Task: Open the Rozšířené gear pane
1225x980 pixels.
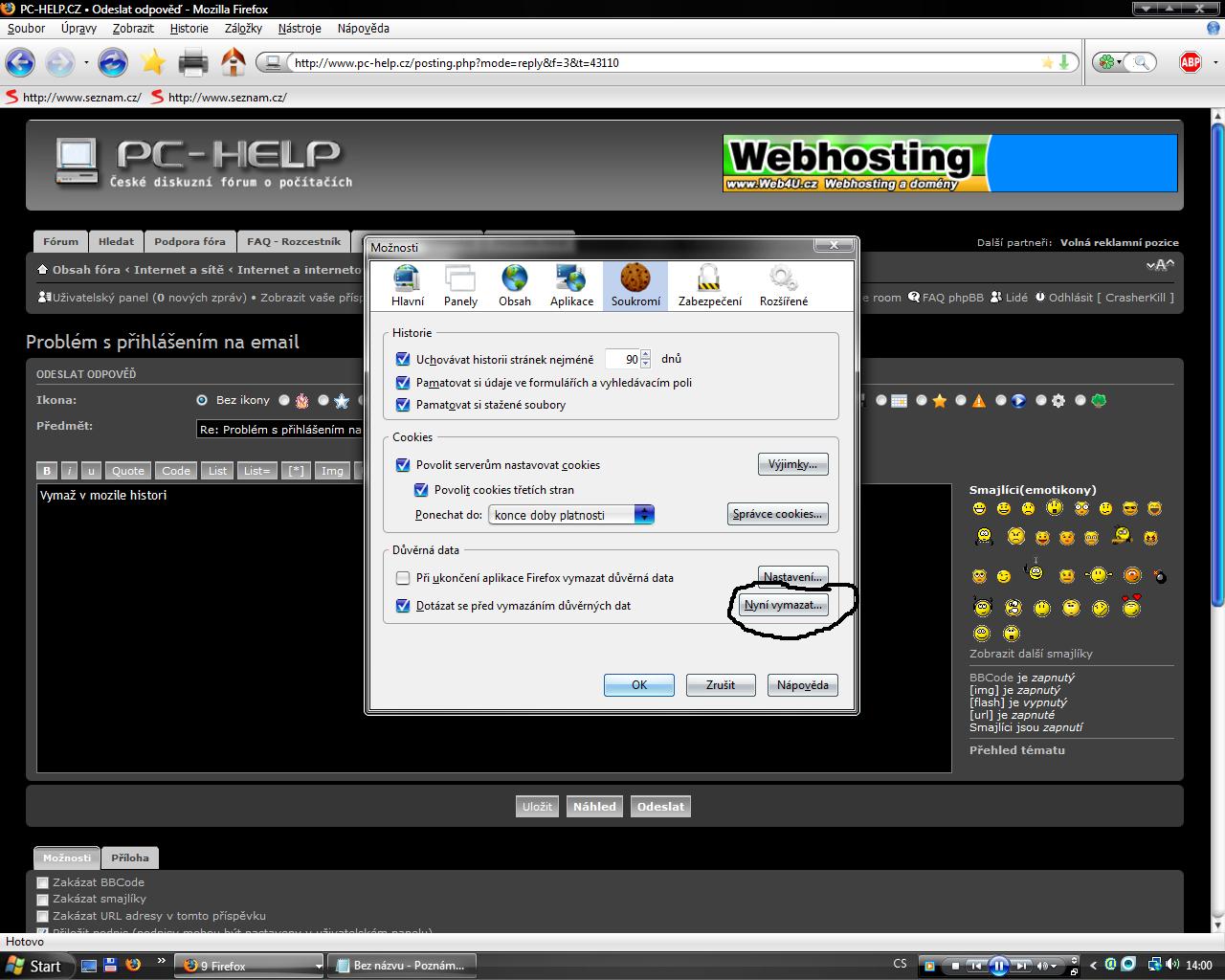Action: [784, 285]
